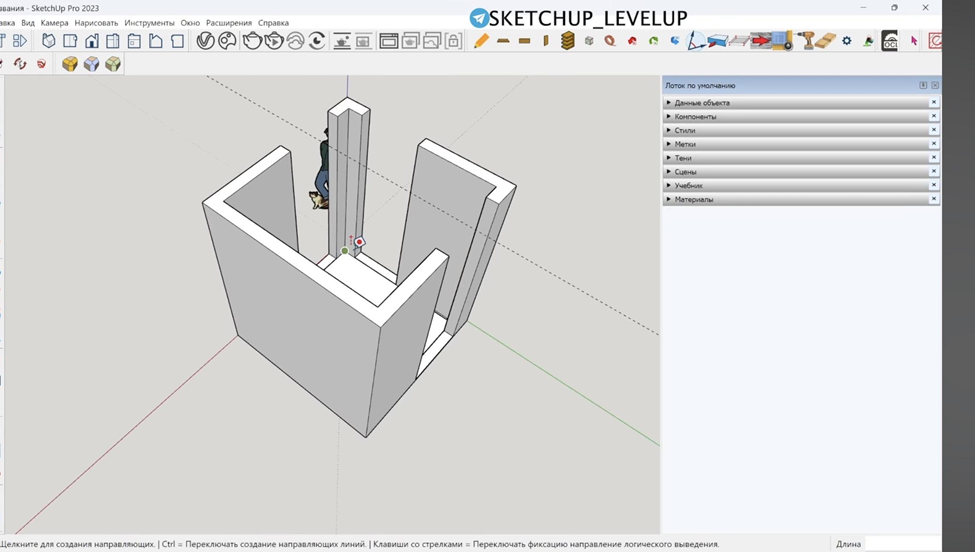Image resolution: width=975 pixels, height=552 pixels.
Task: Click the Длина measurement input field
Action: tap(902, 544)
